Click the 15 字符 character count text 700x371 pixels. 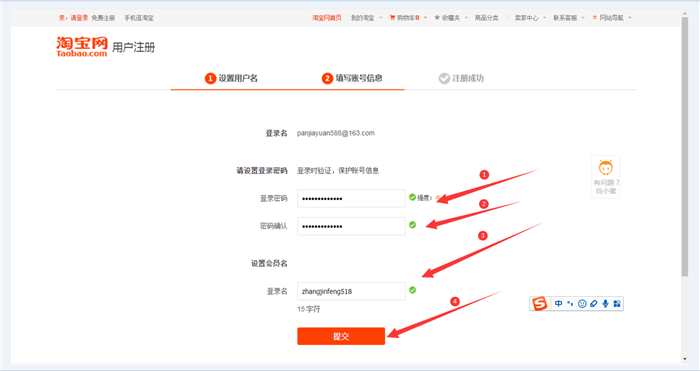tap(308, 309)
